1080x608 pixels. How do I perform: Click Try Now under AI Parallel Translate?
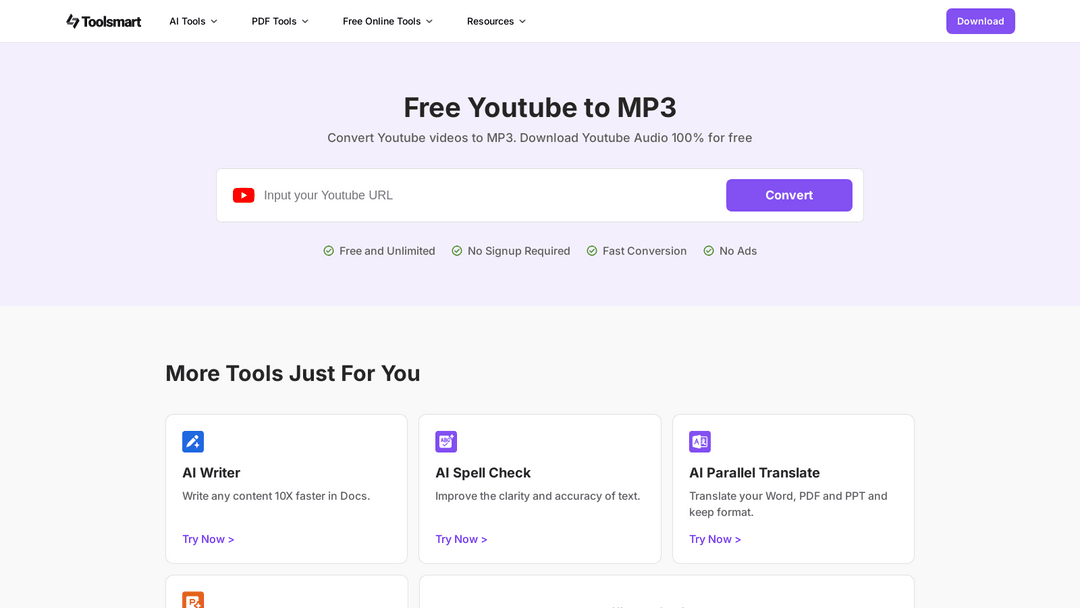715,539
